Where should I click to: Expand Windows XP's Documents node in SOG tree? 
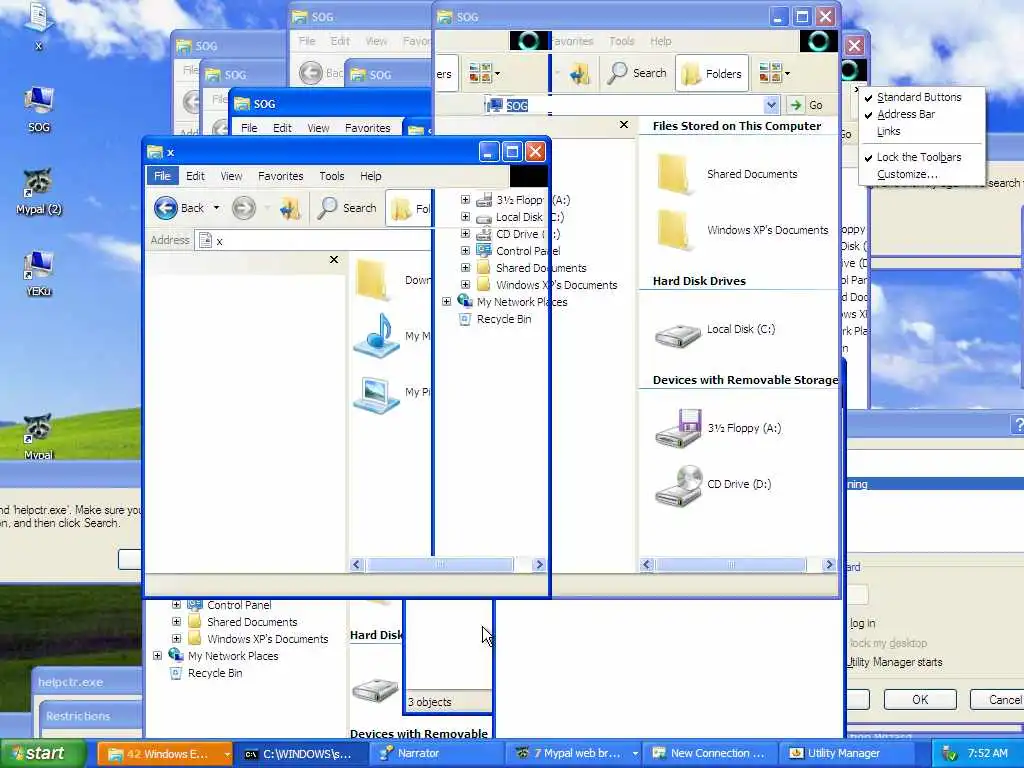[x=465, y=285]
